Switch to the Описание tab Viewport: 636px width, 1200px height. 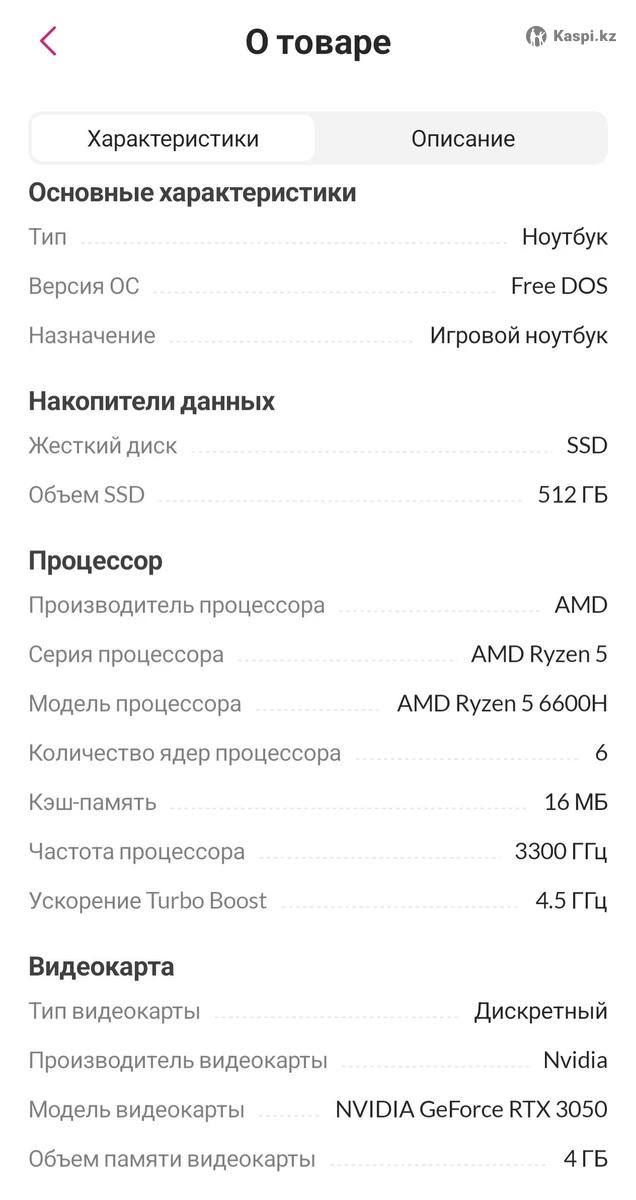462,139
